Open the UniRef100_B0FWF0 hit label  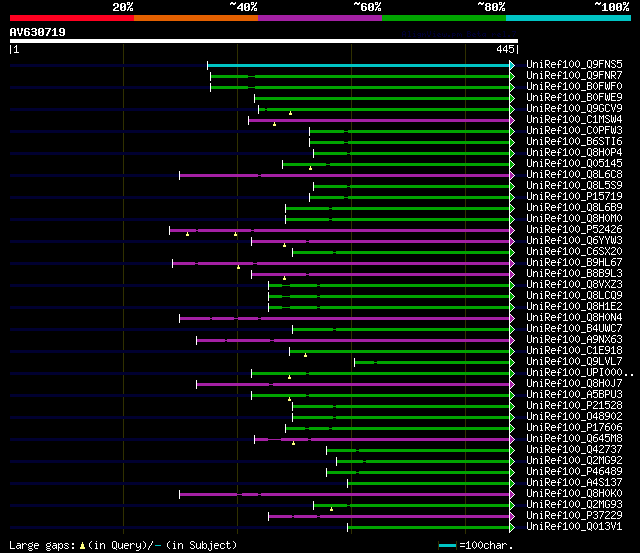[x=574, y=87]
